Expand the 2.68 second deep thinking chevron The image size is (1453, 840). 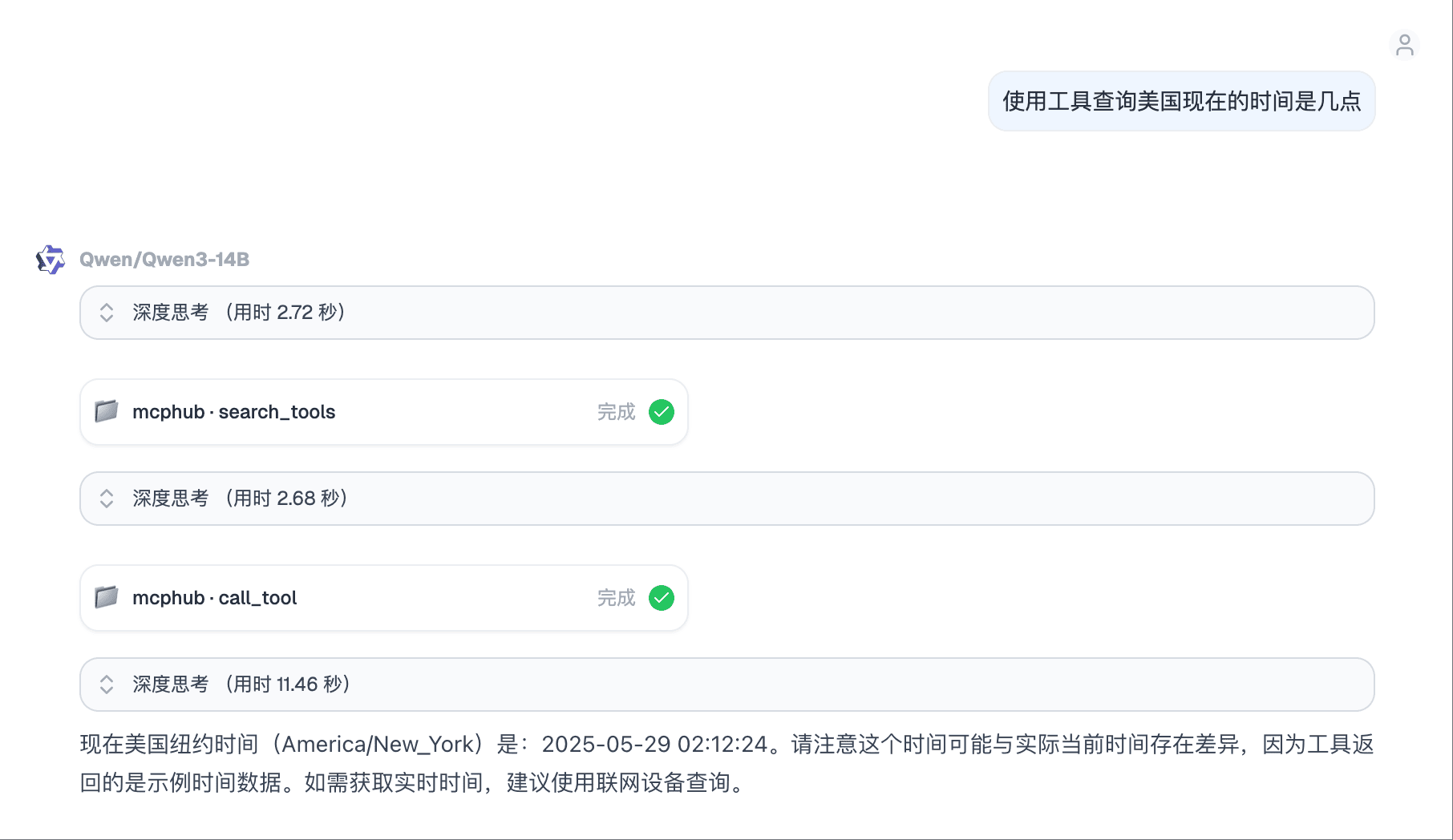point(107,499)
